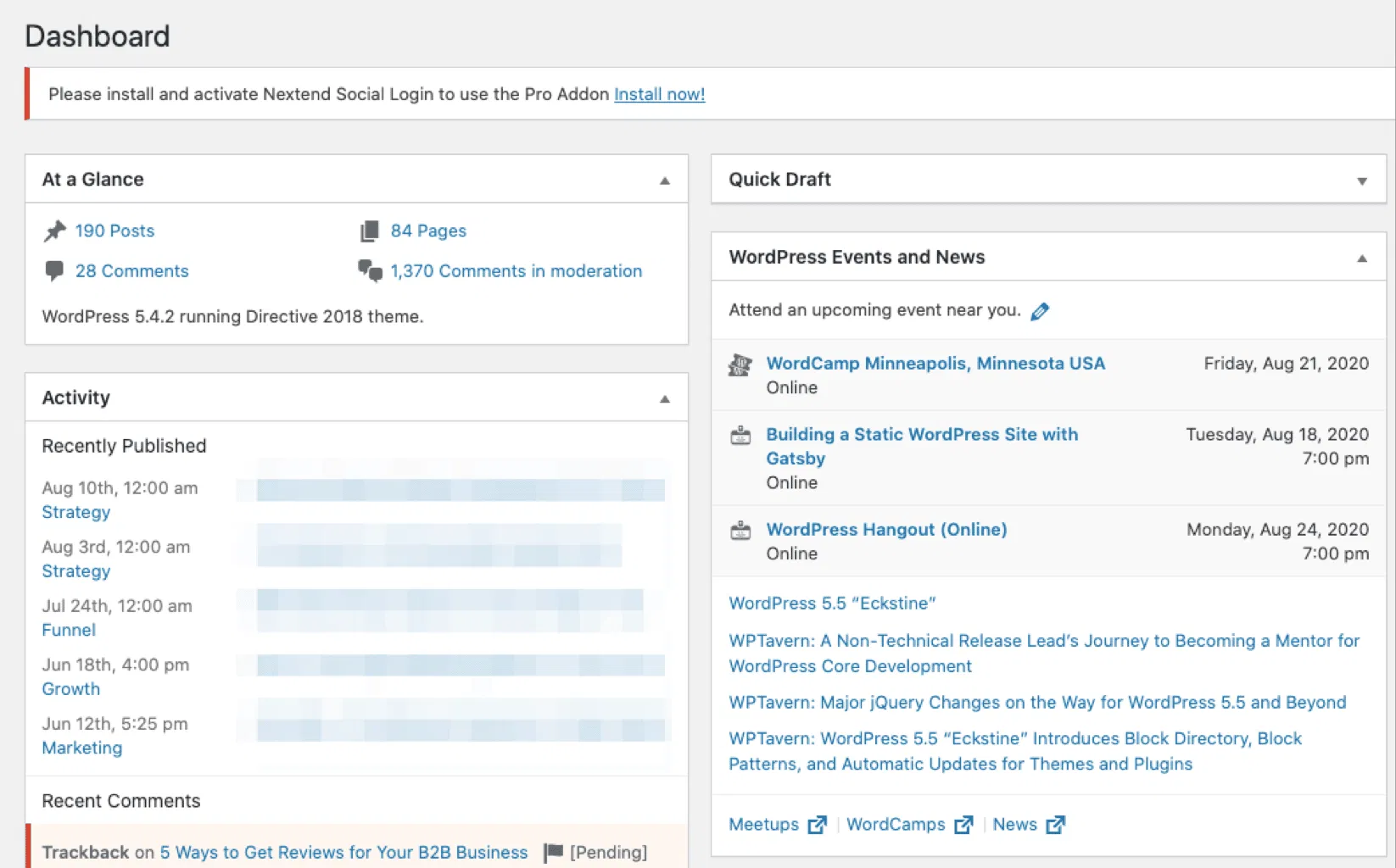
Task: Read the WordPress 5.5 "Eckstine" news article
Action: point(832,604)
